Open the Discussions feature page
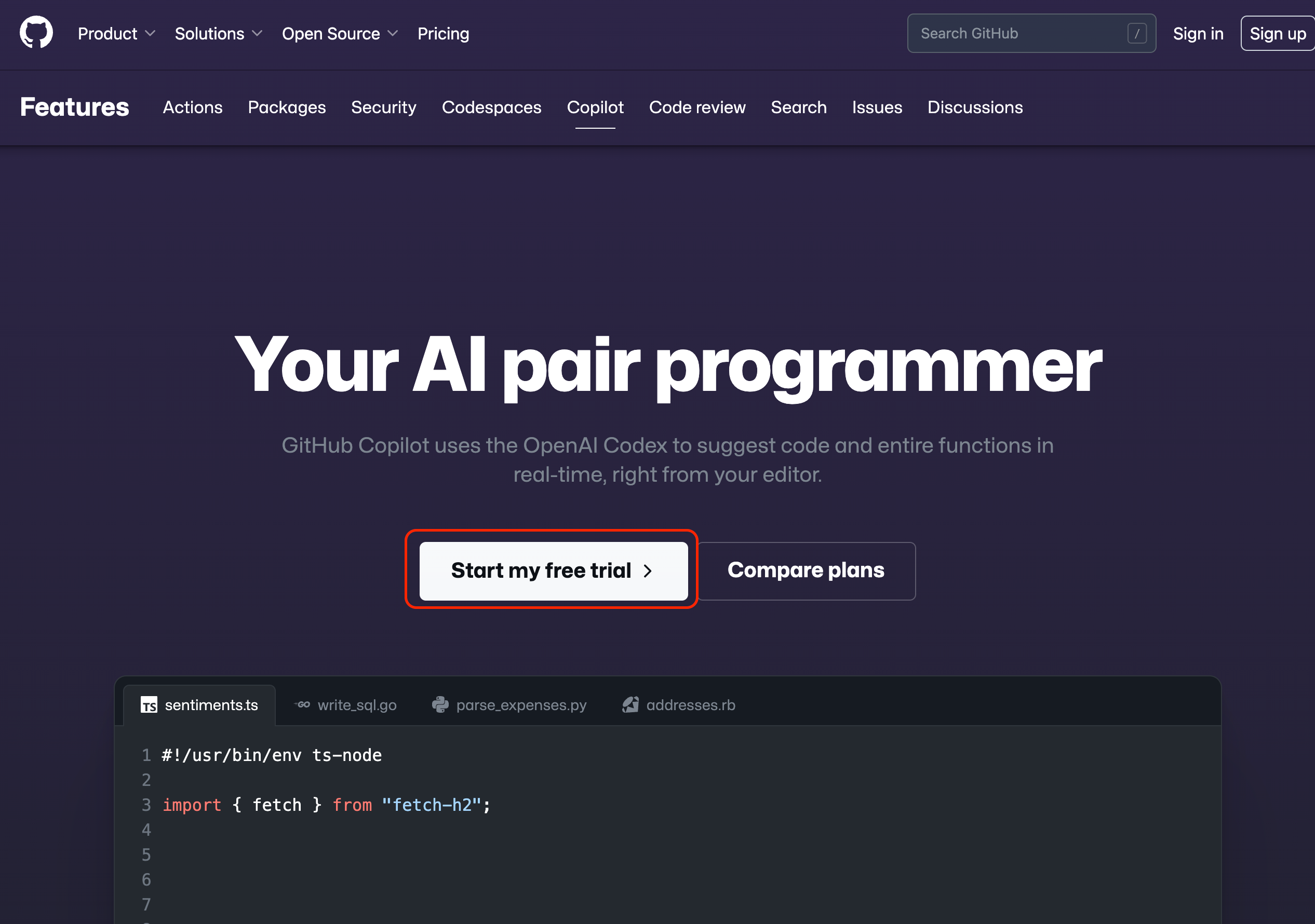 click(x=975, y=107)
